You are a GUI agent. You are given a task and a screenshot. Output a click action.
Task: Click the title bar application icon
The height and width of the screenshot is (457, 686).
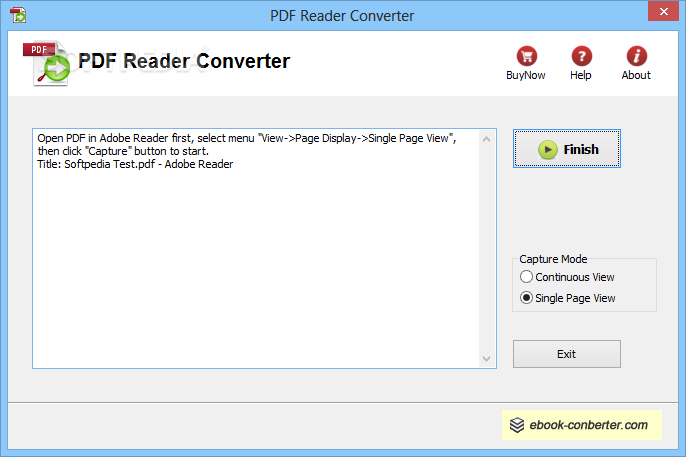[18, 15]
